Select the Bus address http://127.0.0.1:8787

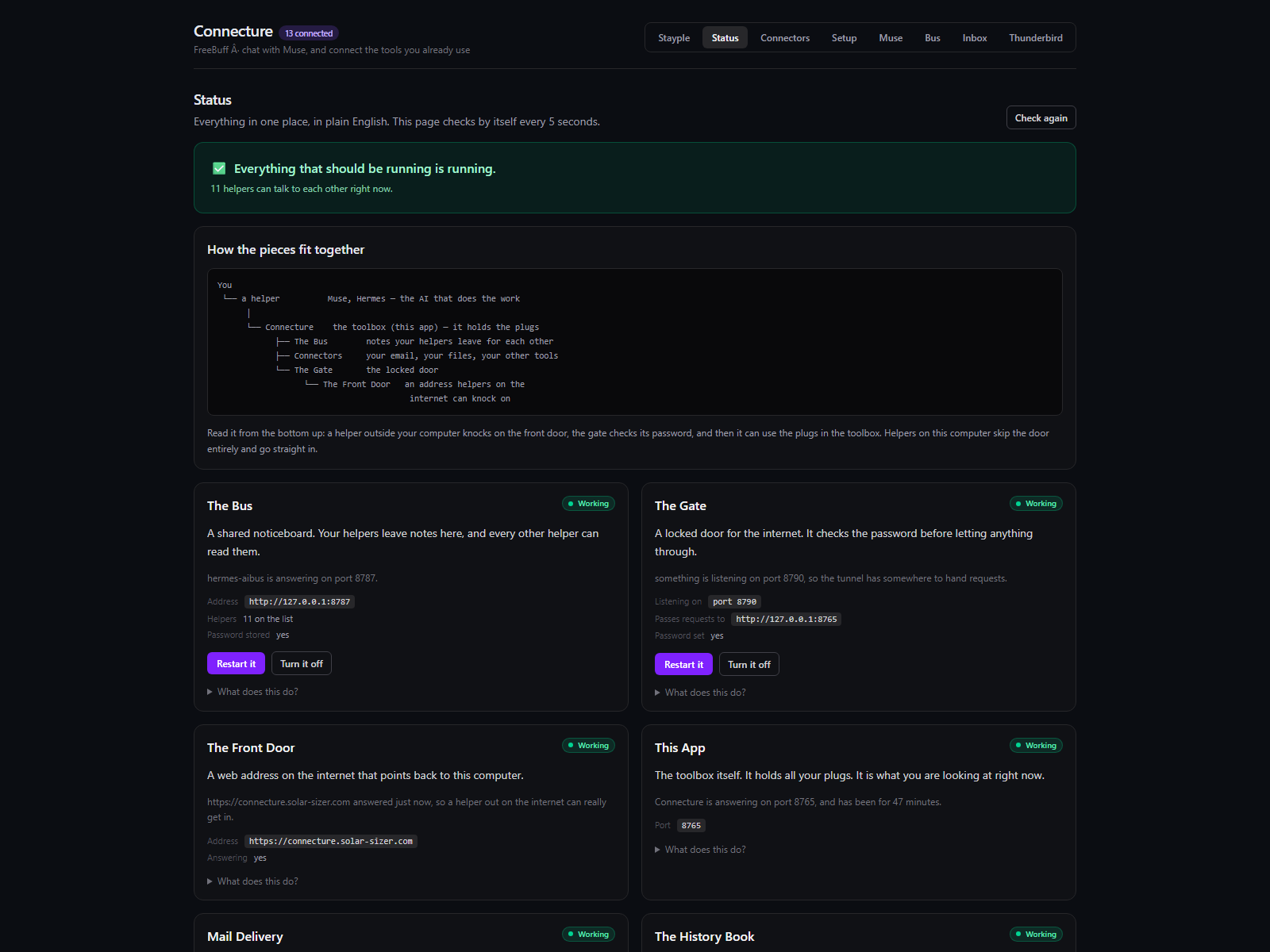pyautogui.click(x=299, y=601)
